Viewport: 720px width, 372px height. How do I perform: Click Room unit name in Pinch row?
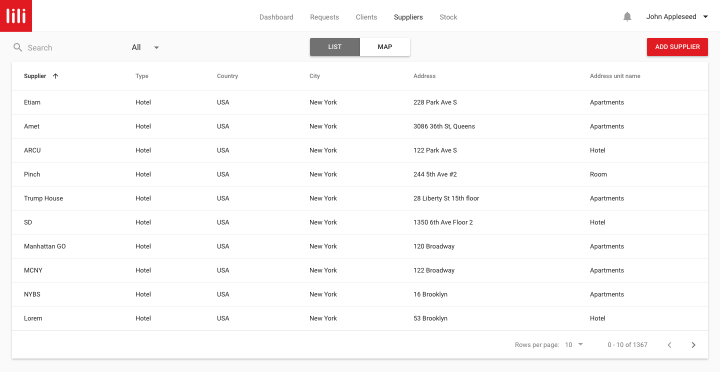point(598,175)
